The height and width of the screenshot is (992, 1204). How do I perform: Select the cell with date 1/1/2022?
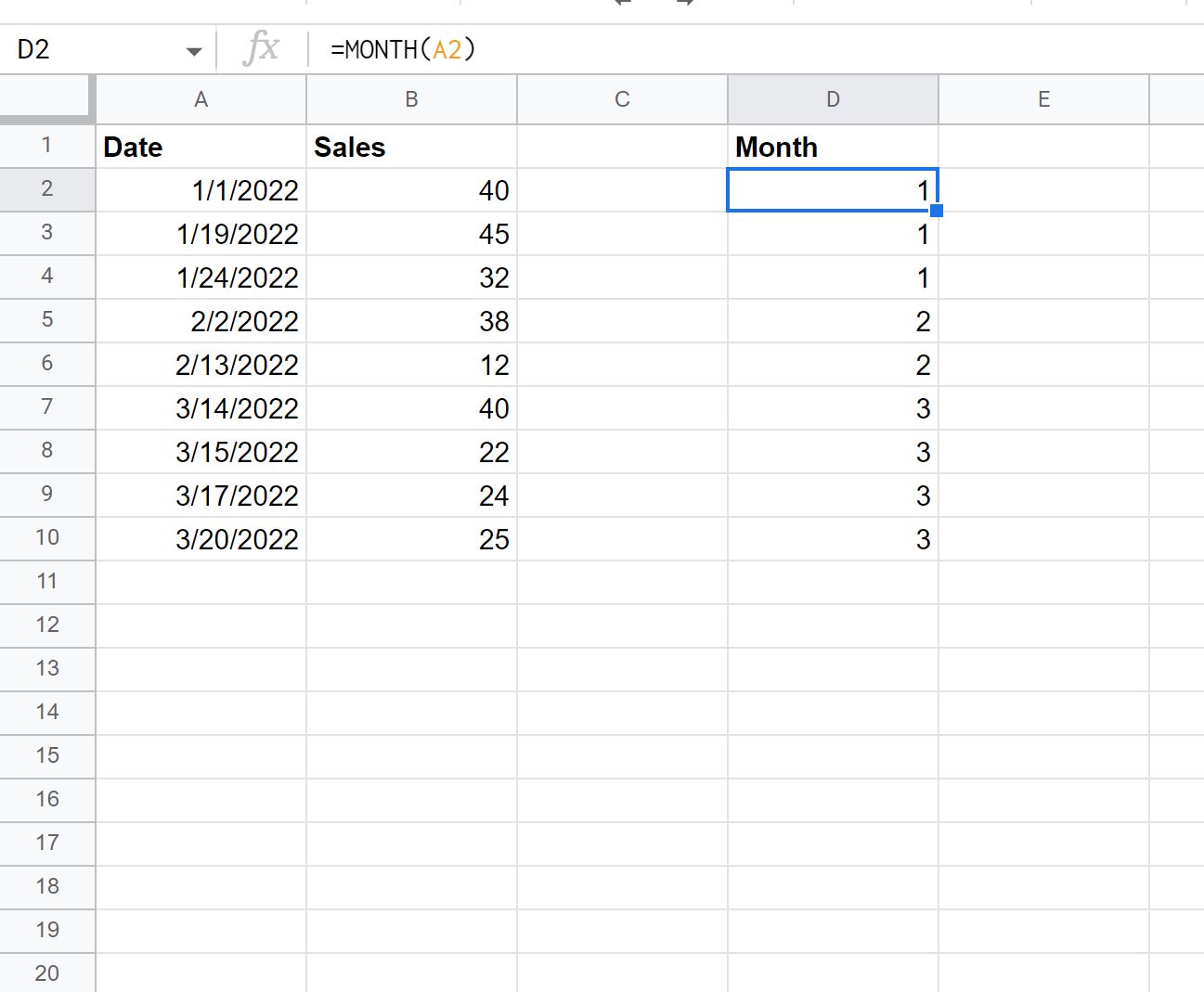[201, 190]
